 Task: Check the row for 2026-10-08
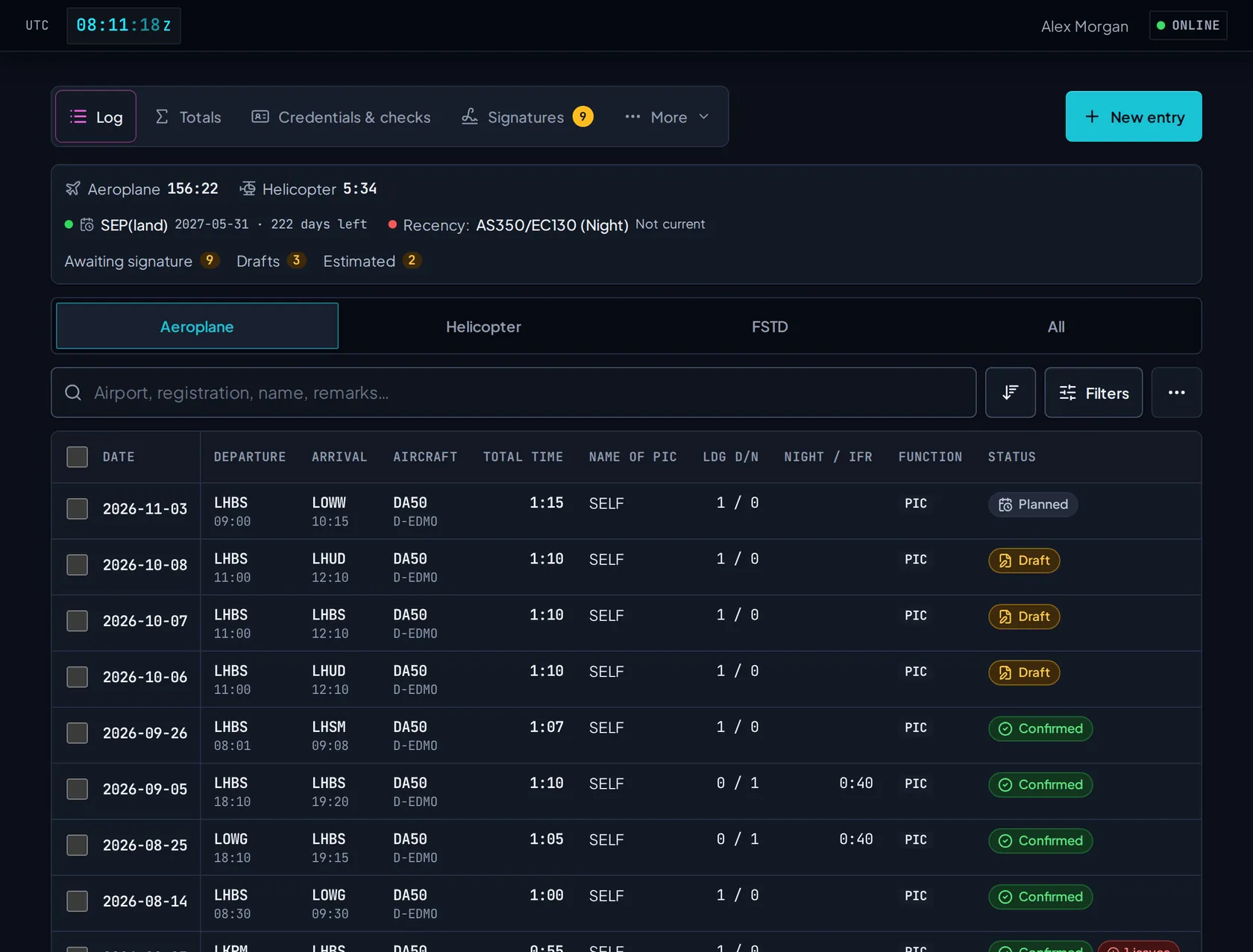click(x=77, y=564)
